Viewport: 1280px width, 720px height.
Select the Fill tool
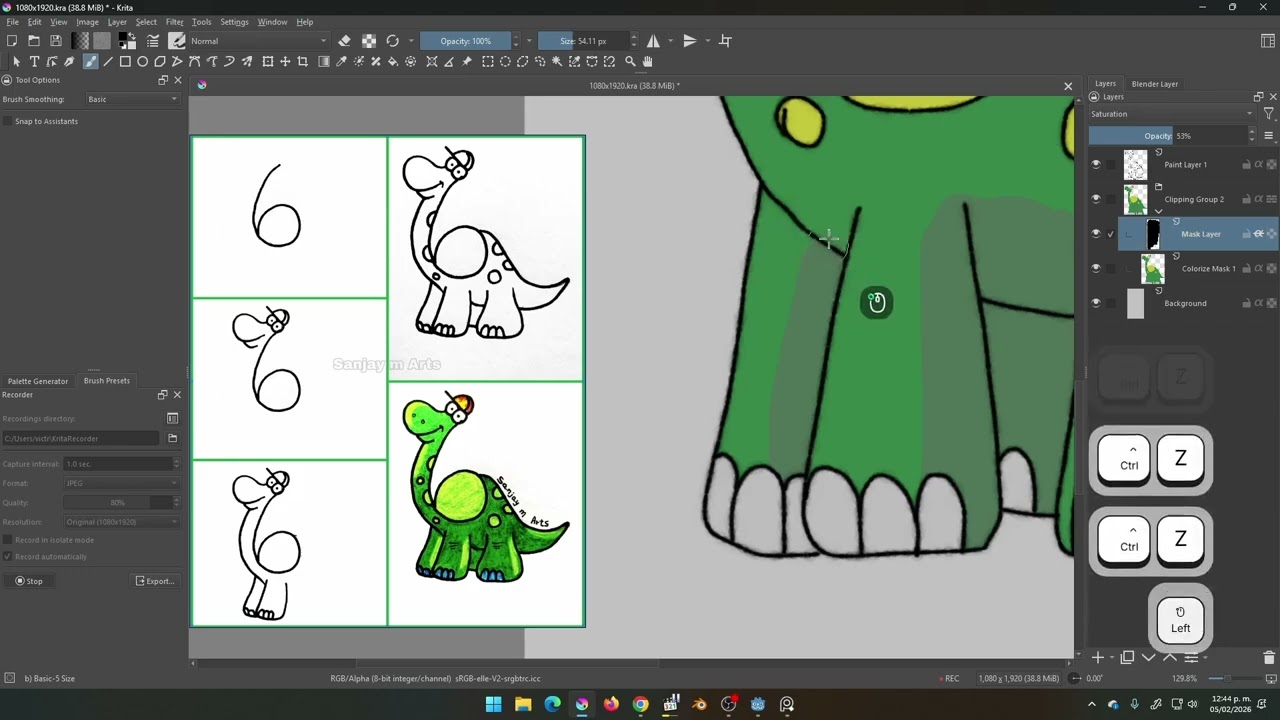[x=393, y=62]
